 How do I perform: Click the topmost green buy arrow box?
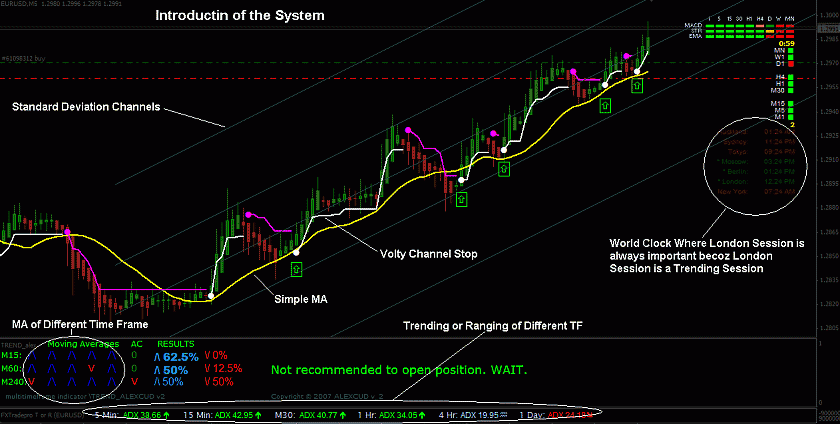click(x=637, y=85)
